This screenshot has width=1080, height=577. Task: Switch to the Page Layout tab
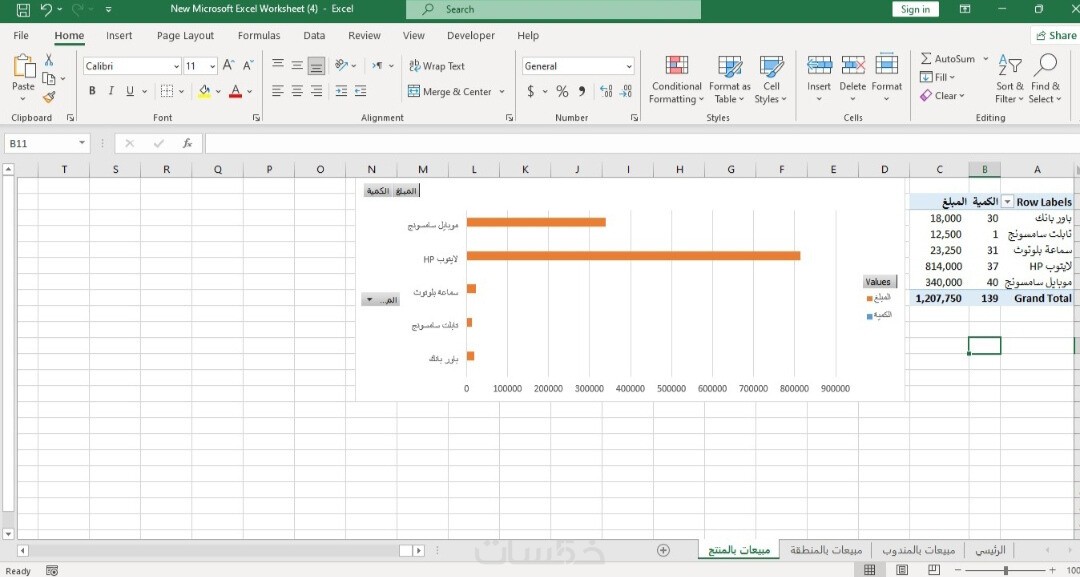(185, 35)
